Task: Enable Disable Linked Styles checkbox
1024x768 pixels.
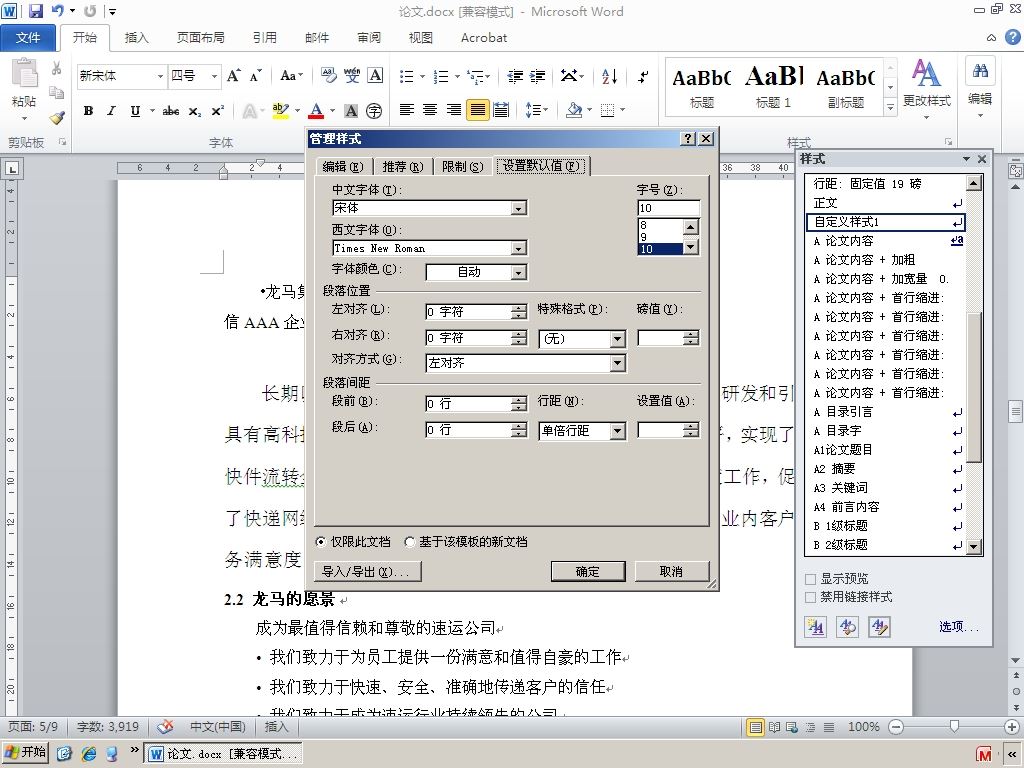Action: tap(810, 597)
